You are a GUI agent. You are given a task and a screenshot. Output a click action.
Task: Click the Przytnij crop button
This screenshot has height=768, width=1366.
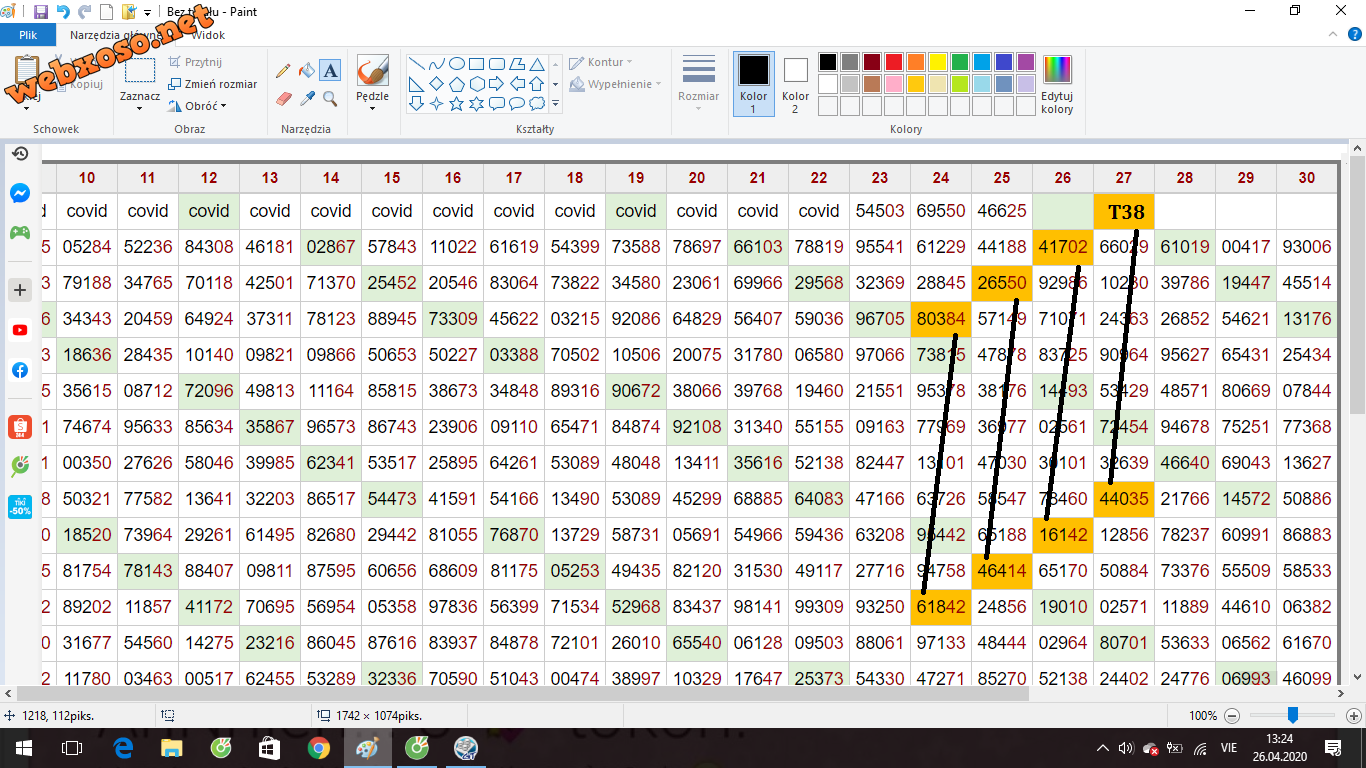[x=196, y=62]
